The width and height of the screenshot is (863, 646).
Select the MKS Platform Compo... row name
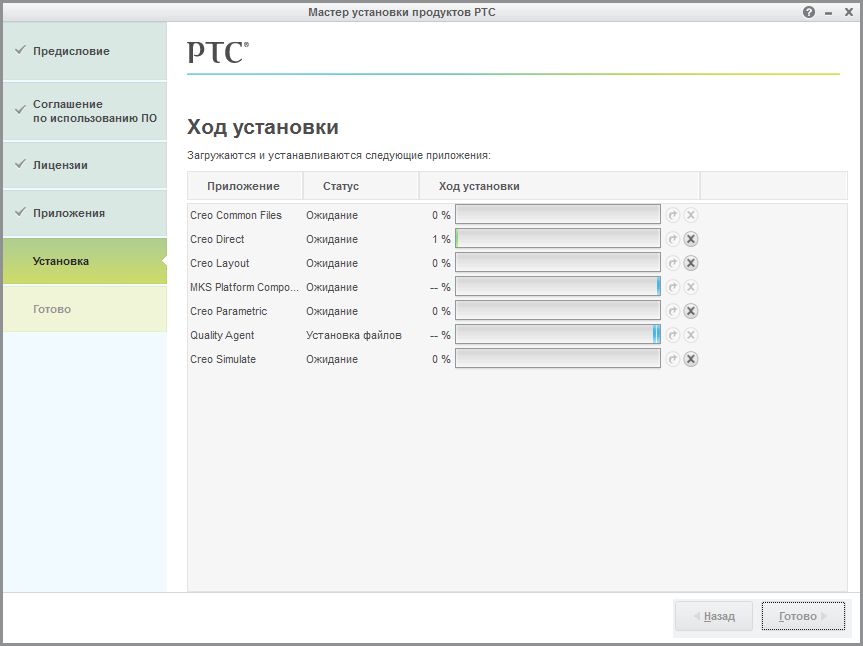tap(244, 287)
